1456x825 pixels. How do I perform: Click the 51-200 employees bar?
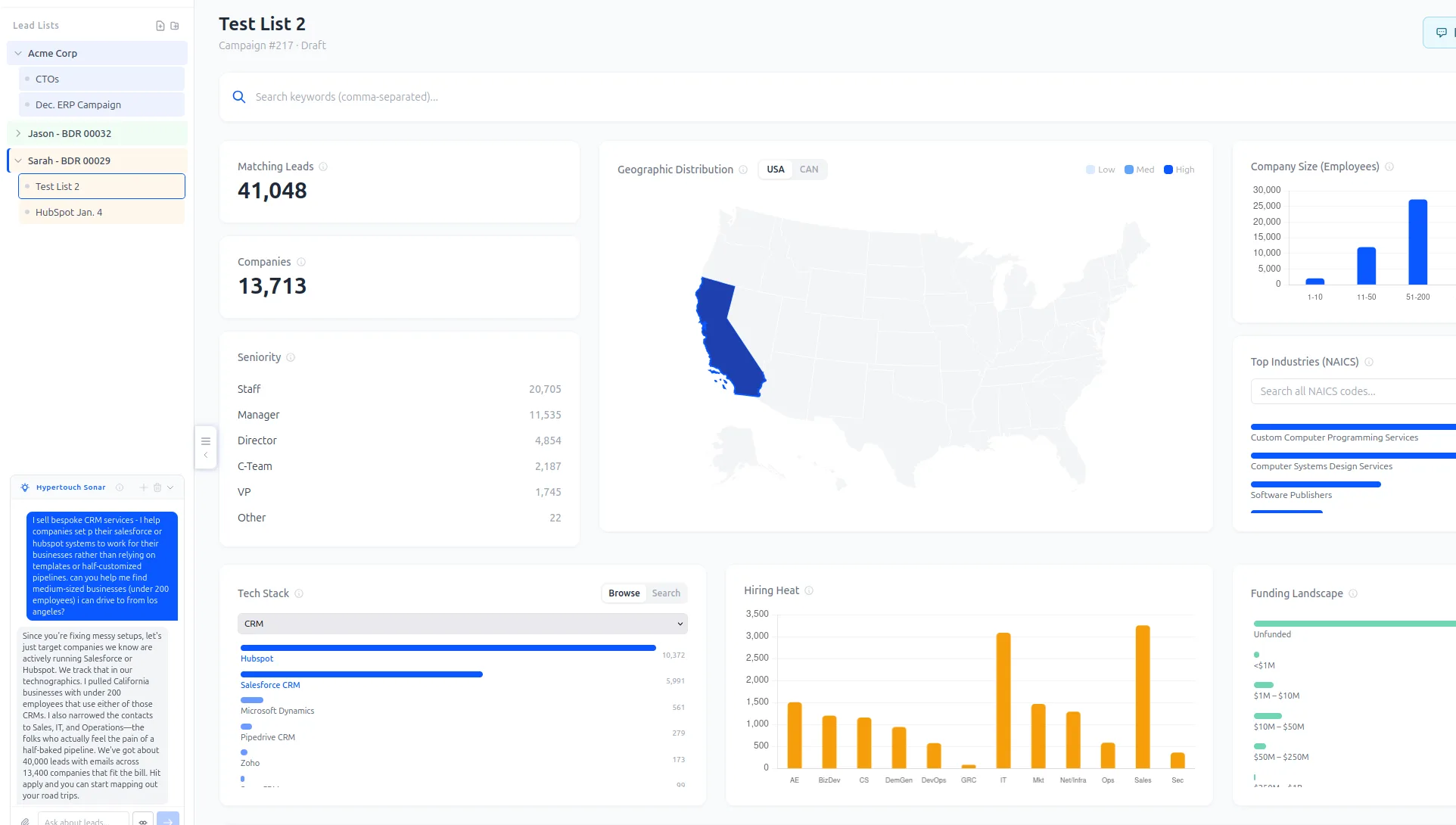click(x=1418, y=242)
